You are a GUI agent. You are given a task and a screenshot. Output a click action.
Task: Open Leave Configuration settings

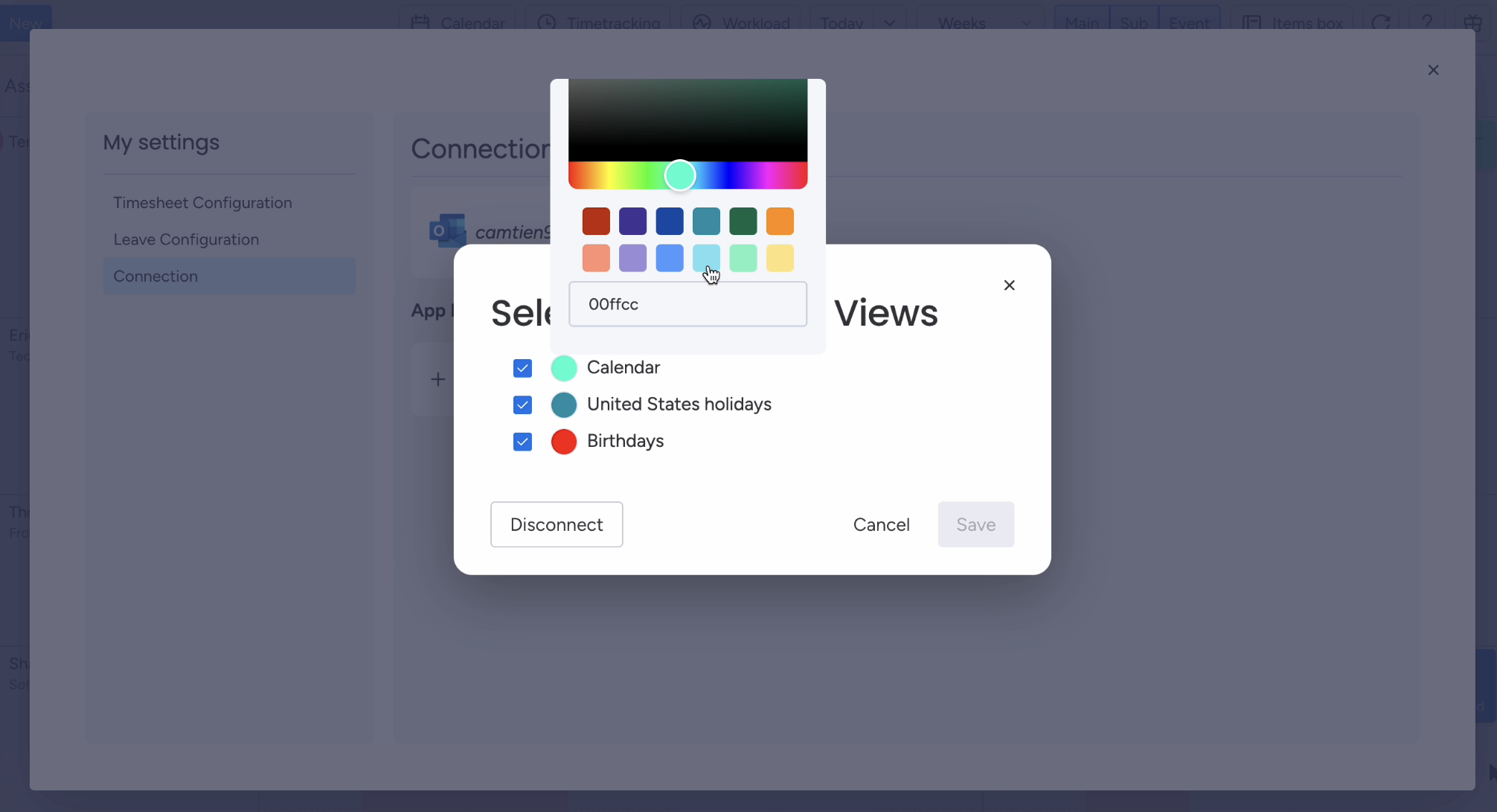186,239
